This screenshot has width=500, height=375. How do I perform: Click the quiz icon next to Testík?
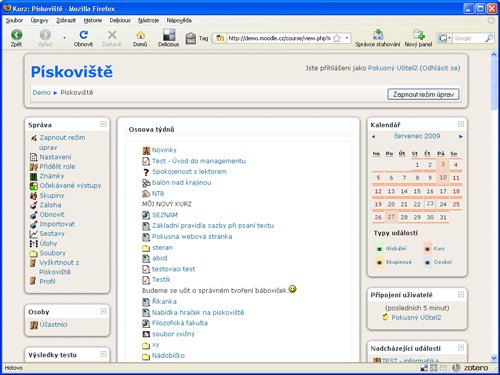[146, 280]
